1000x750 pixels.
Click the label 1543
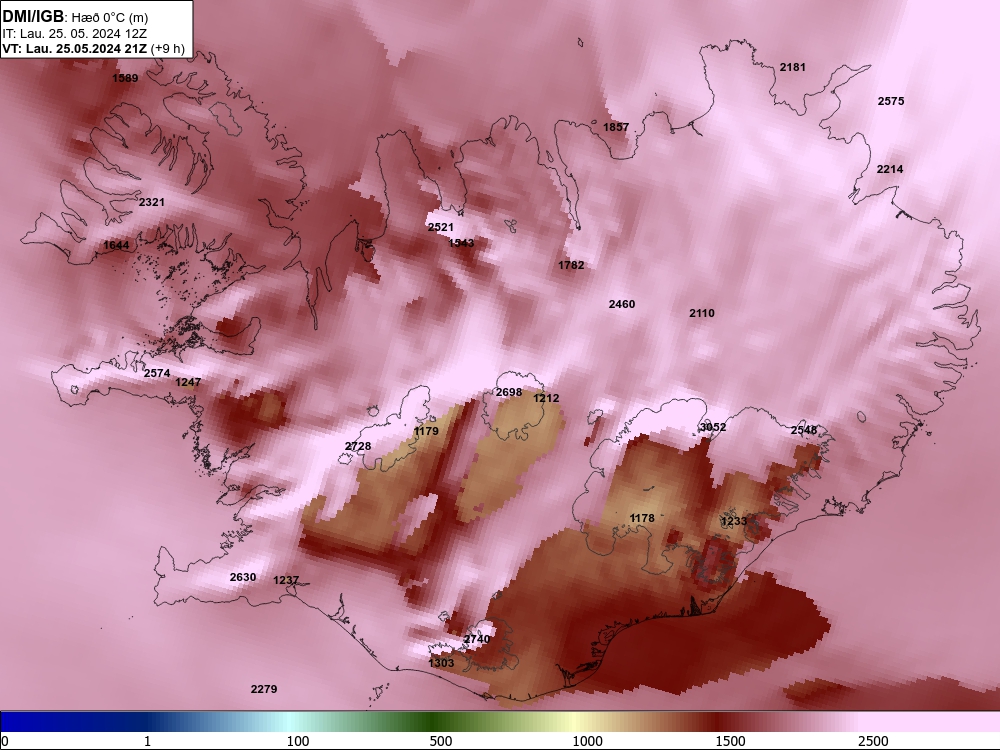coord(461,243)
